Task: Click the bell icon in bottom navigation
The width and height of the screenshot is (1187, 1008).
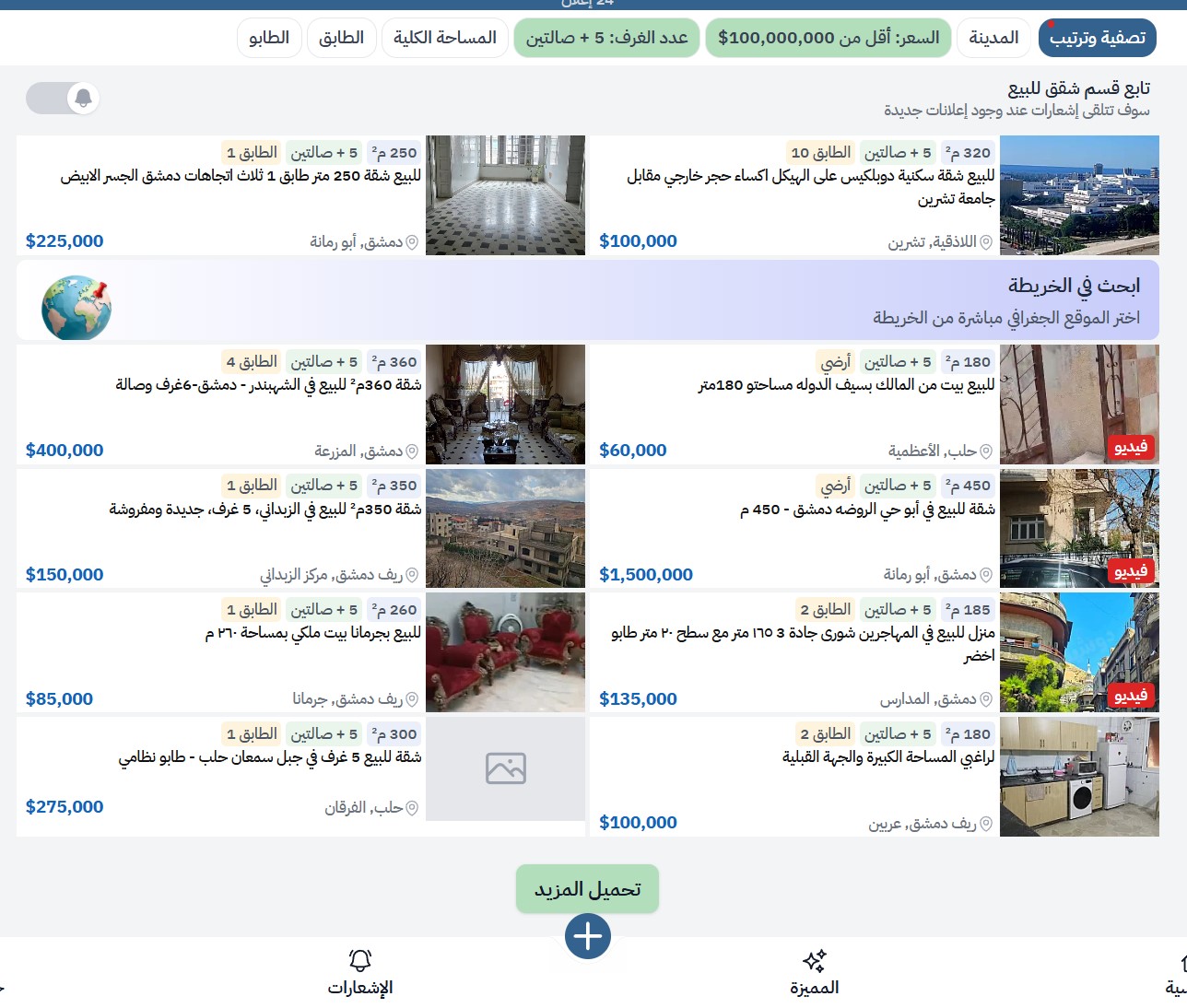Action: point(360,960)
